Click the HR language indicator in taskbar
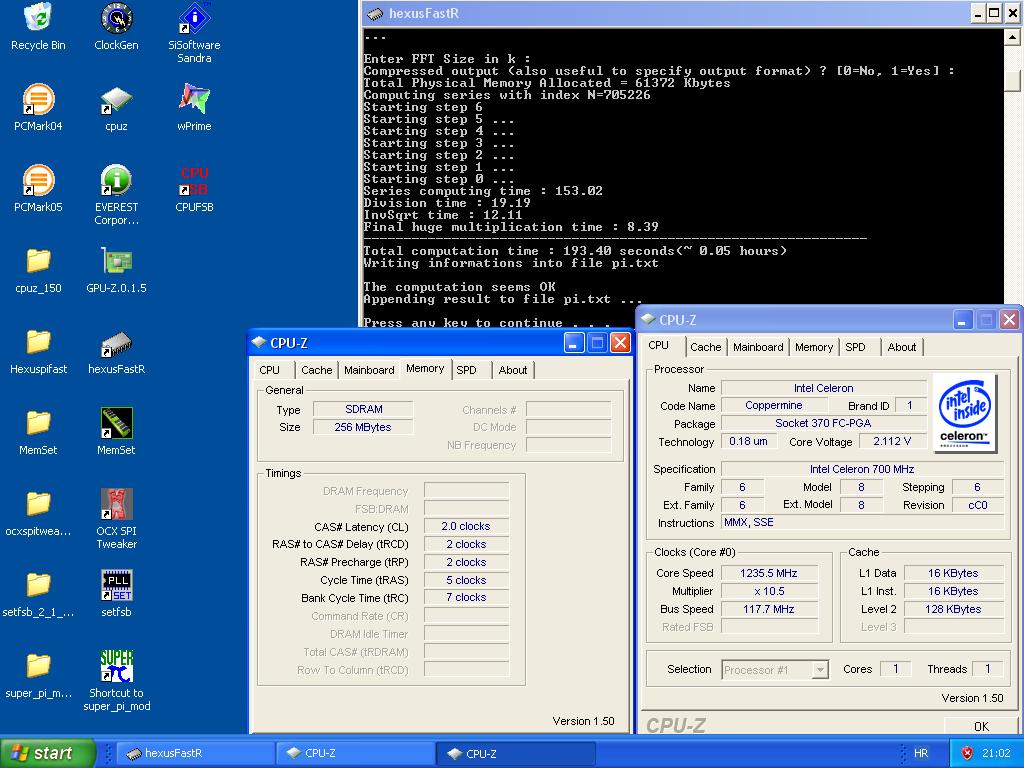This screenshot has height=768, width=1024. coord(921,753)
